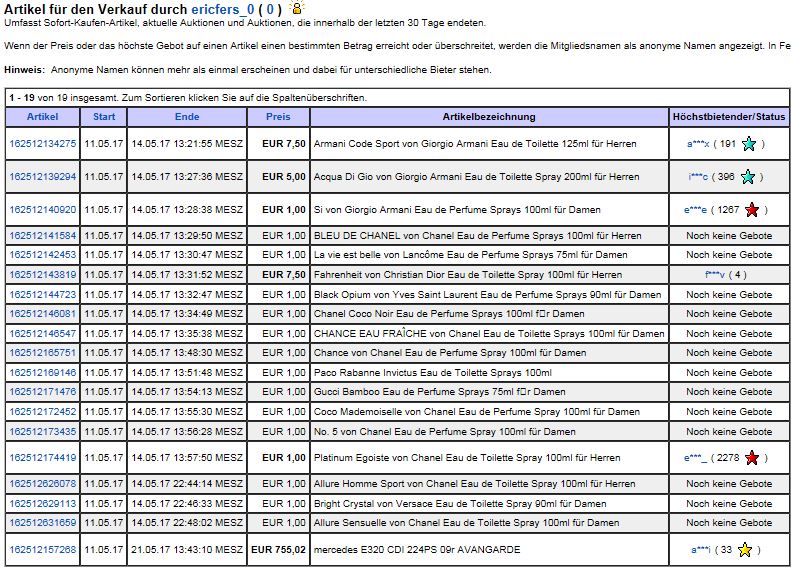Open item 162512139294

[x=43, y=177]
